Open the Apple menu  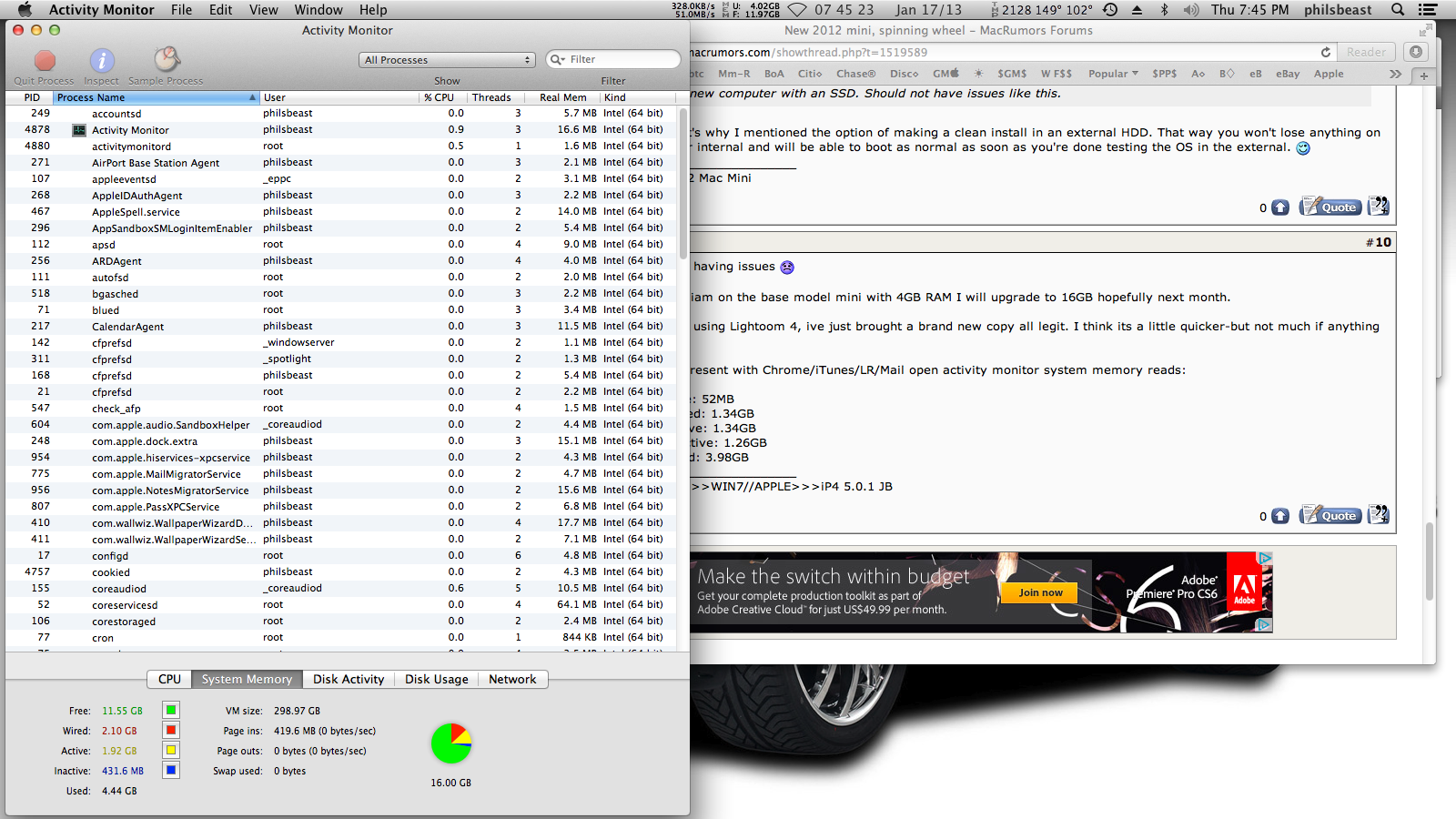[x=25, y=10]
